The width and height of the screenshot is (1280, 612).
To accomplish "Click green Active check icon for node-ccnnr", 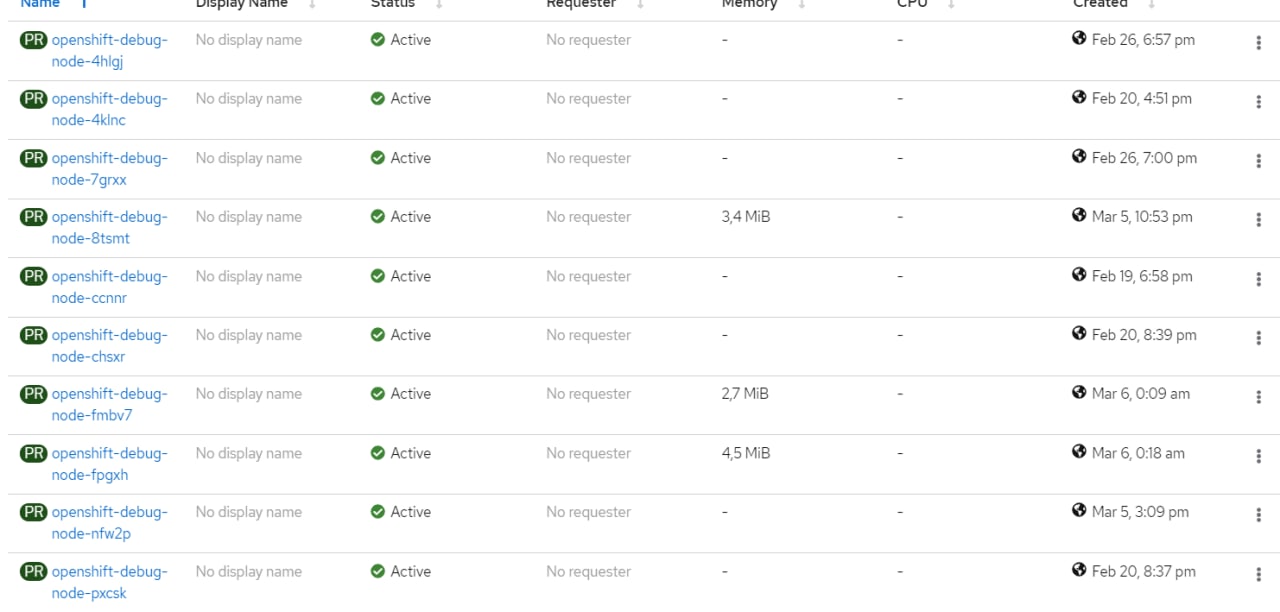I will [378, 276].
